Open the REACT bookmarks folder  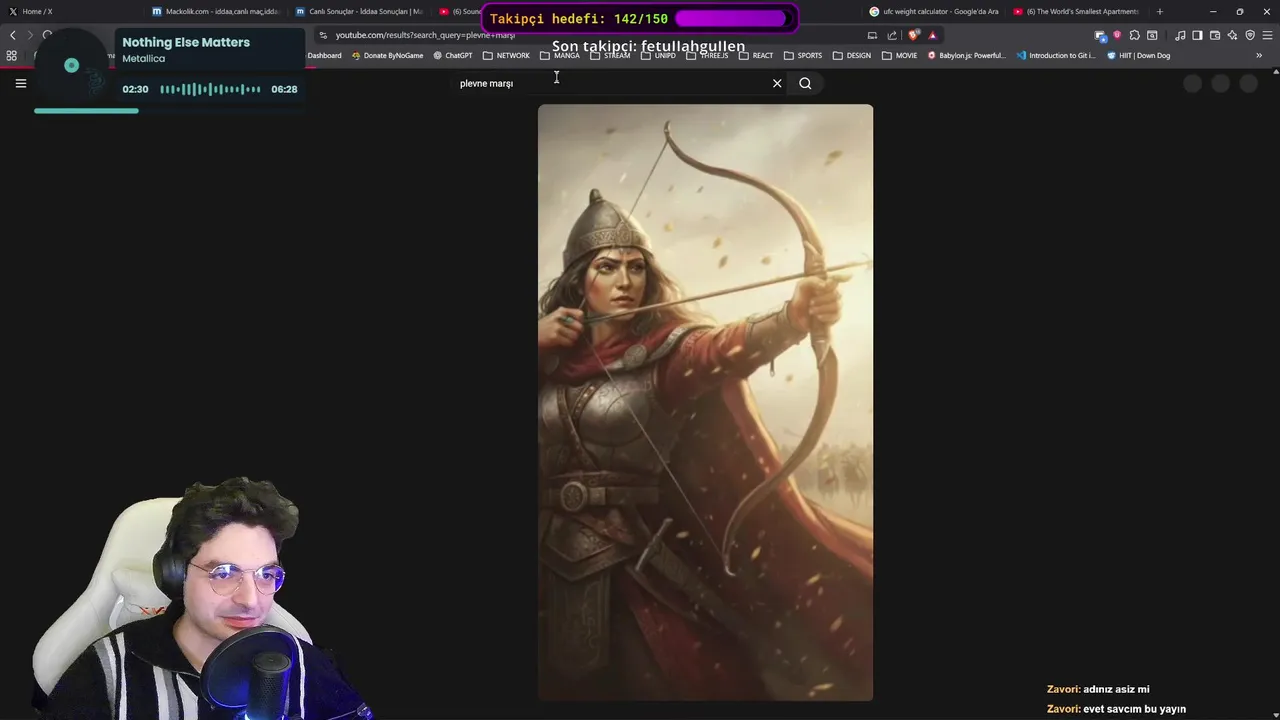(x=756, y=55)
